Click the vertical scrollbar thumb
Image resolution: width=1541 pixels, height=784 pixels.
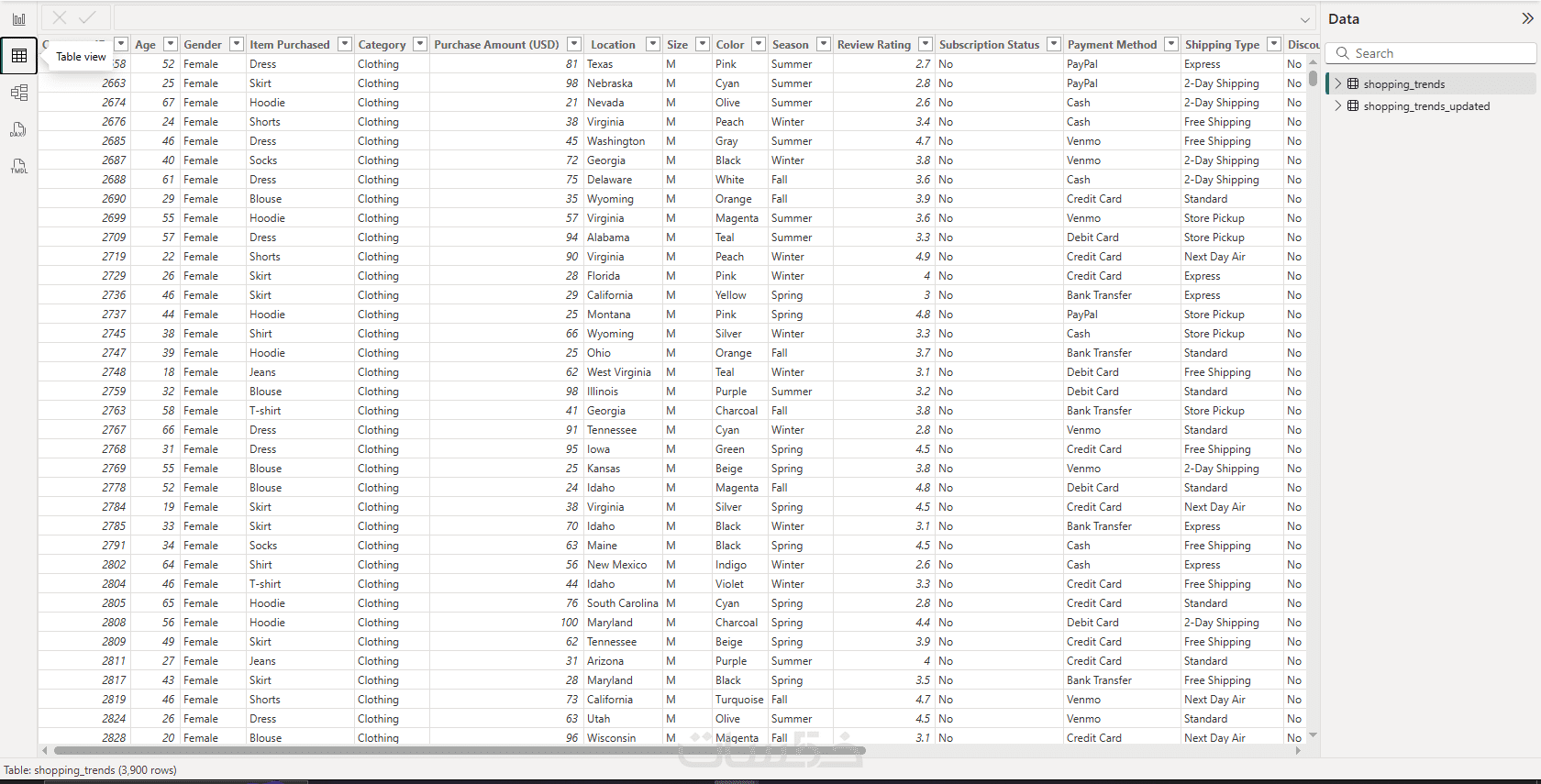(1313, 79)
